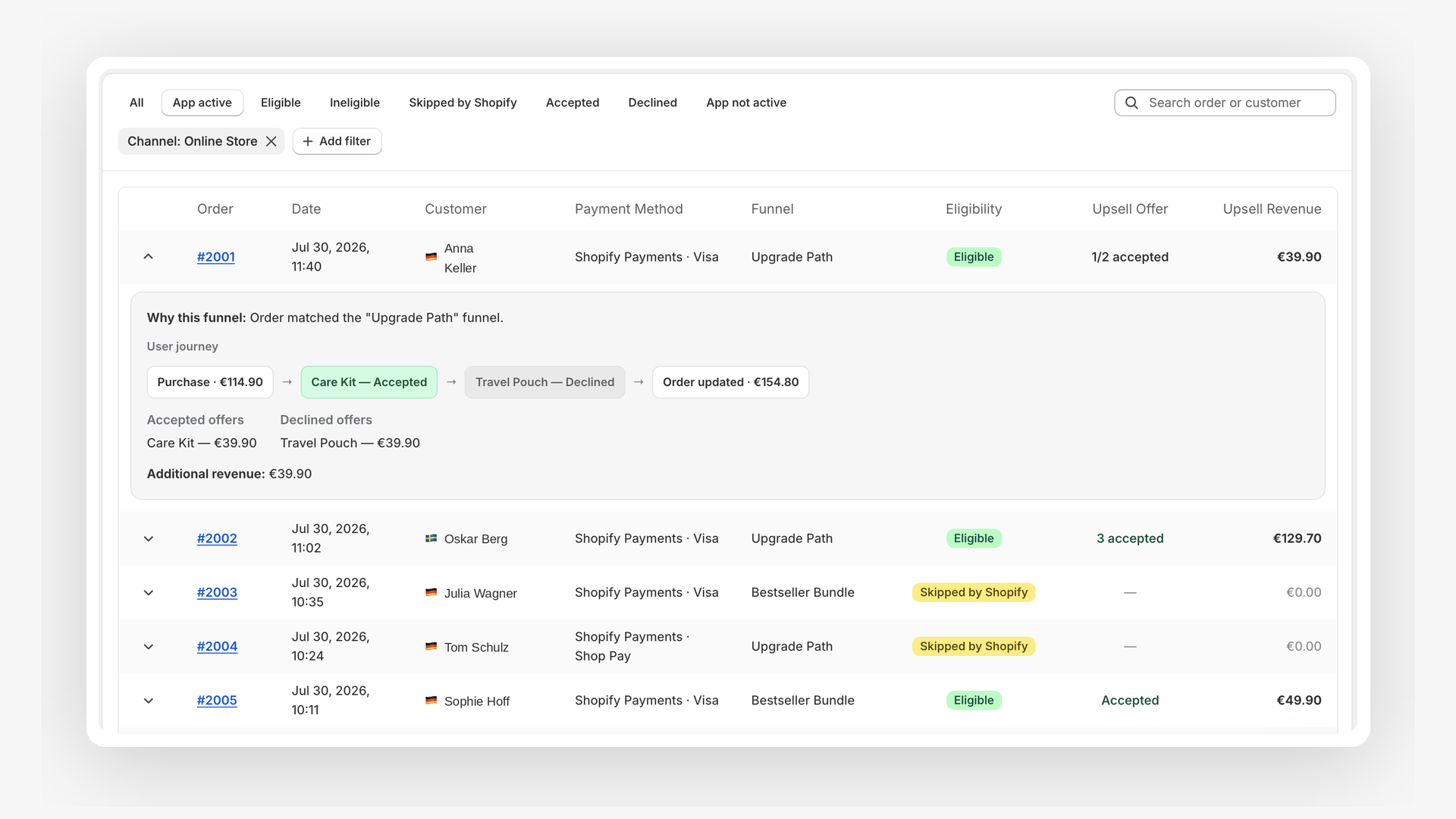The height and width of the screenshot is (819, 1456).
Task: Switch to the All tab
Action: 136,103
